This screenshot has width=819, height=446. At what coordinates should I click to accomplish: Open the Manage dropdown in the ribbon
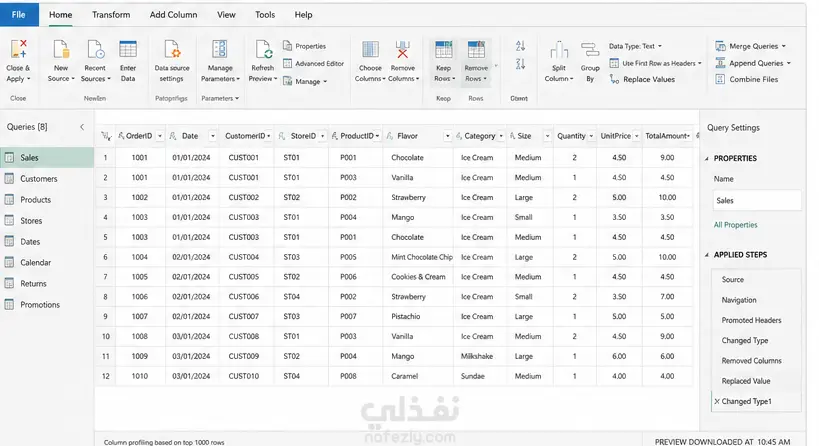tap(305, 81)
